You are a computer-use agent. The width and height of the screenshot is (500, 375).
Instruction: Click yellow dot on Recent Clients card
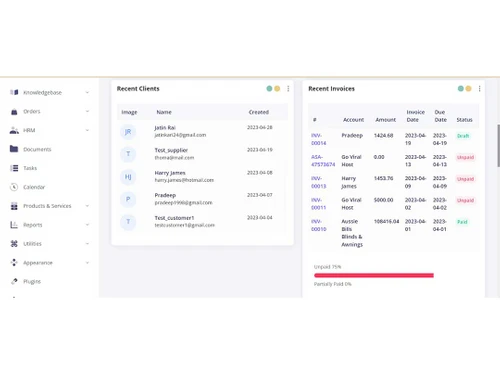coord(277,89)
